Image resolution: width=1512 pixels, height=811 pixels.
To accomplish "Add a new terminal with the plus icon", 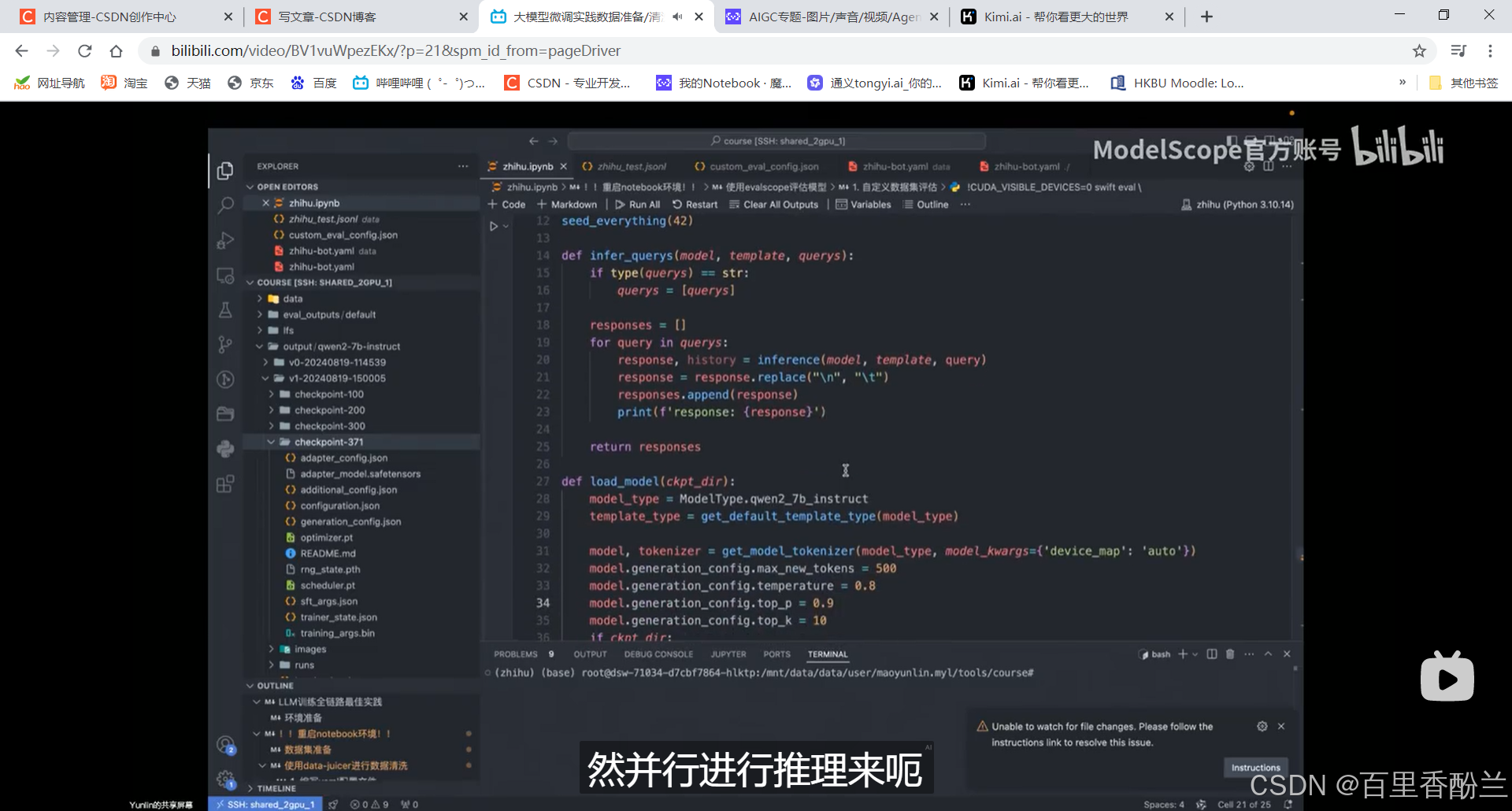I will 1183,654.
